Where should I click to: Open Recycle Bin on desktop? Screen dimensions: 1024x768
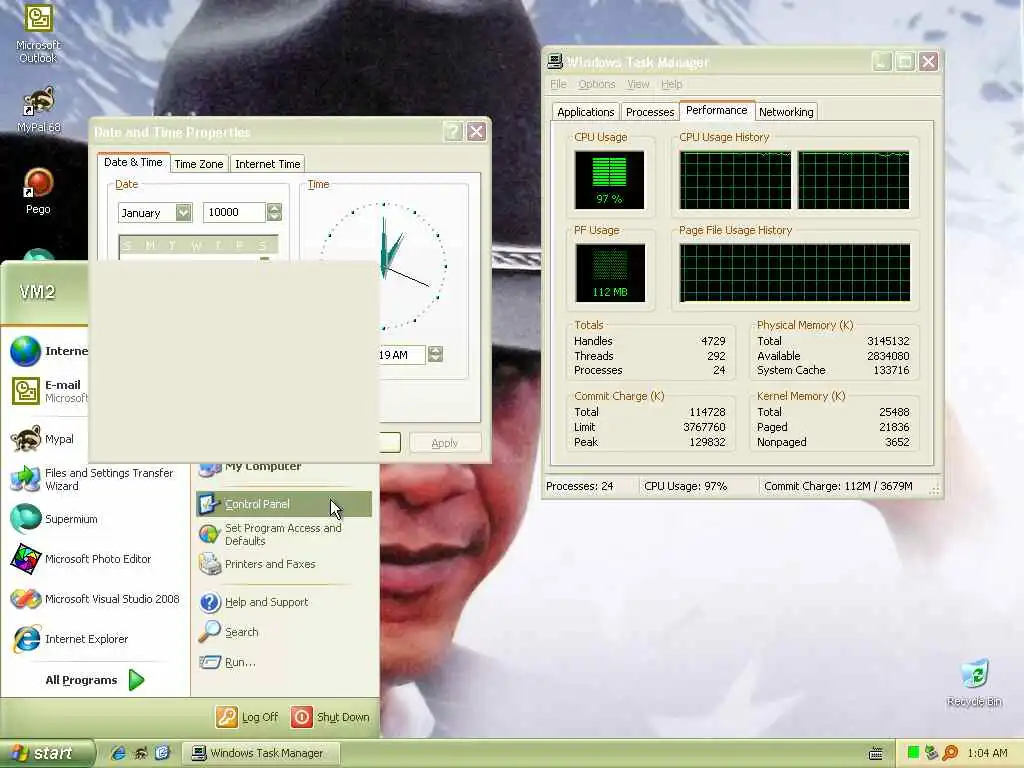pyautogui.click(x=974, y=683)
